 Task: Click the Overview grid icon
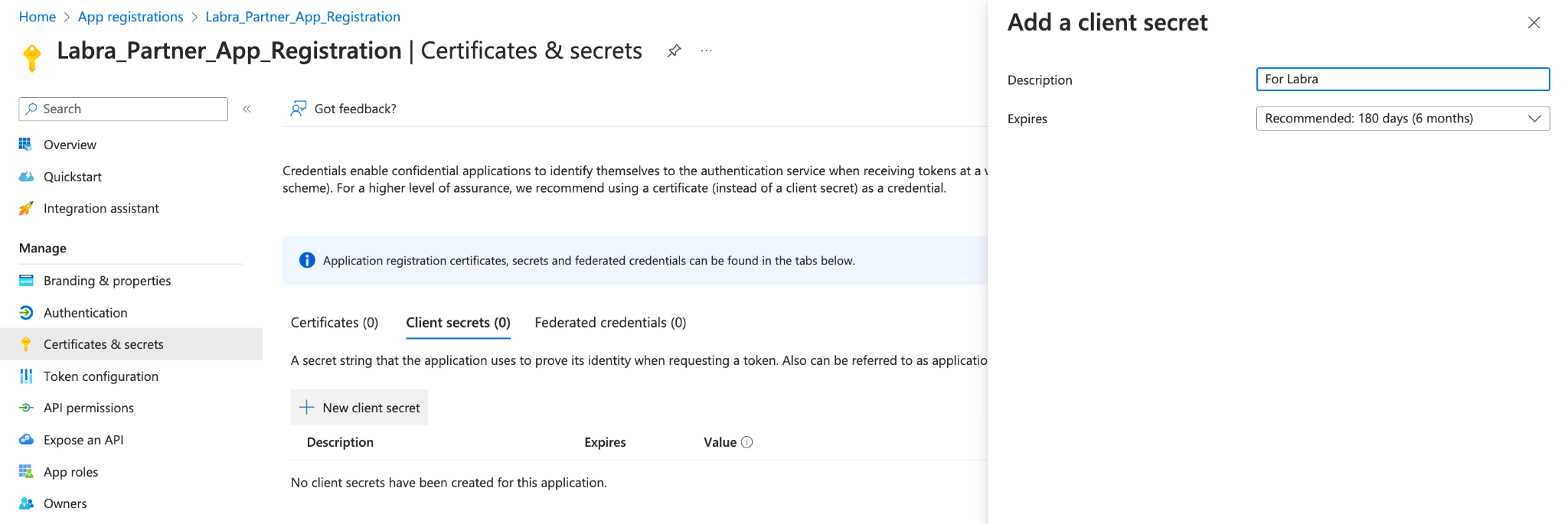[x=26, y=145]
